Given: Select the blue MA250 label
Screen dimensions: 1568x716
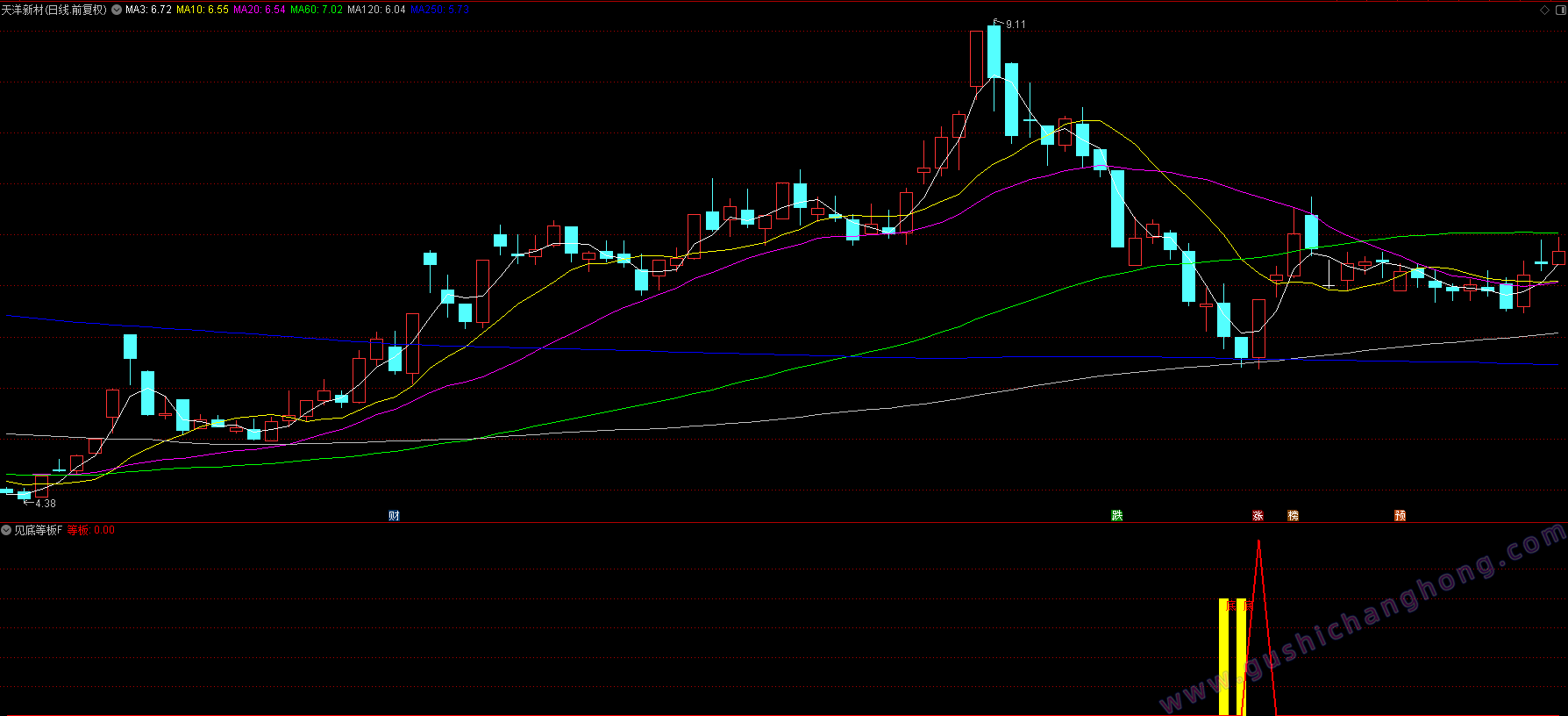Looking at the screenshot, I should pos(440,10).
